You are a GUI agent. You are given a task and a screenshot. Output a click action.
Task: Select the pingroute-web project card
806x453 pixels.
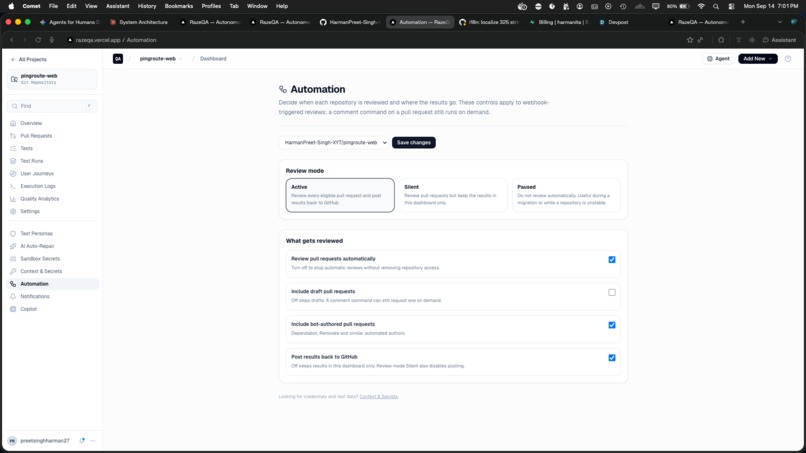tap(52, 79)
